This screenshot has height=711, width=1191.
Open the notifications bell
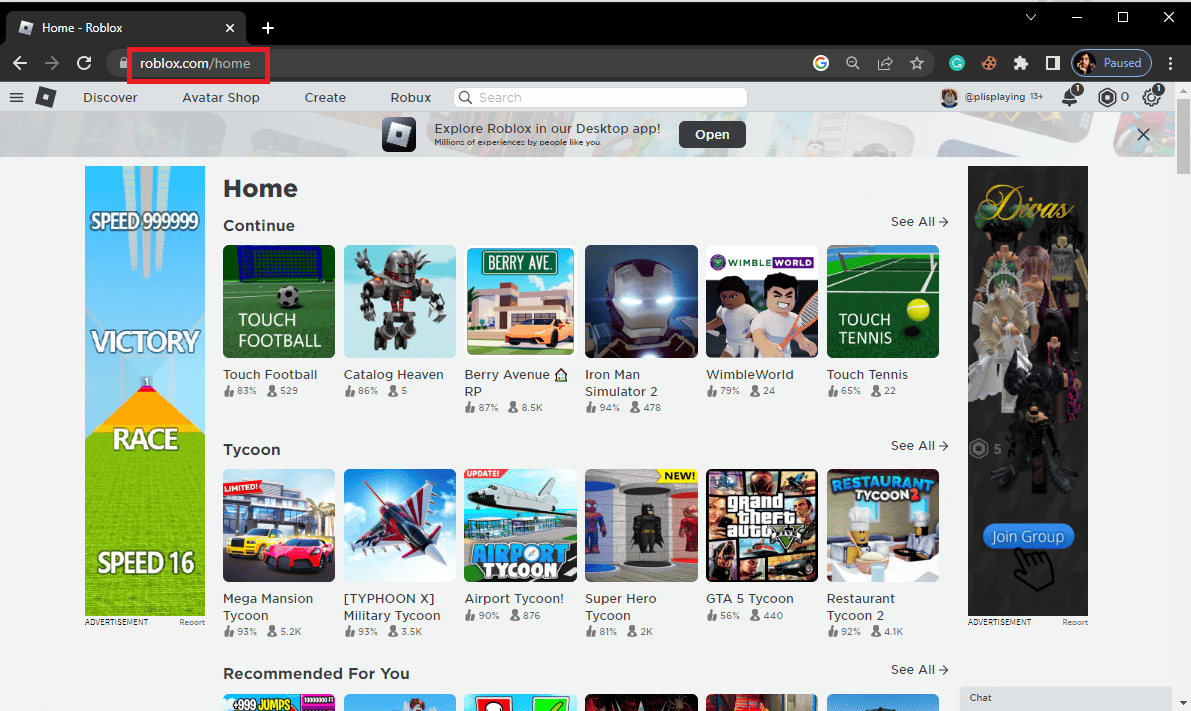coord(1070,97)
